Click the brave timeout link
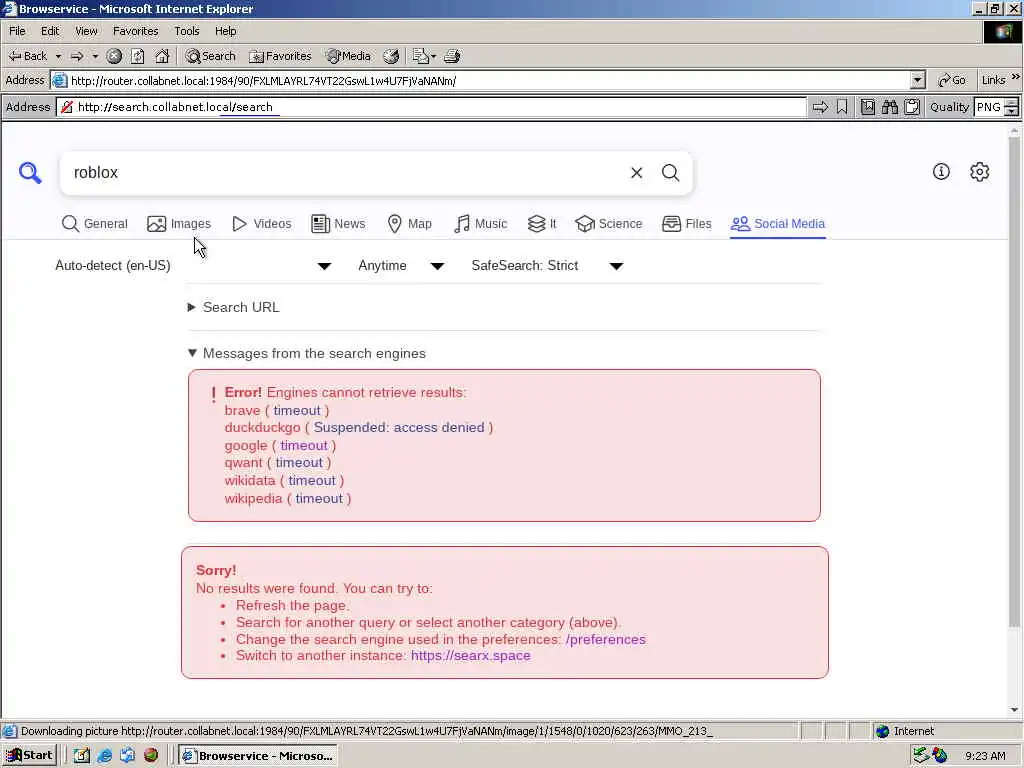1024x768 pixels. [296, 411]
